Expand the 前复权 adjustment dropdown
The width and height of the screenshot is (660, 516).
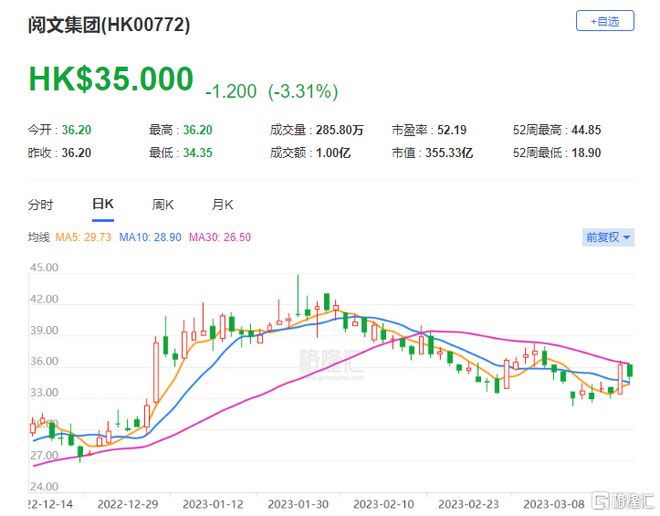608,237
